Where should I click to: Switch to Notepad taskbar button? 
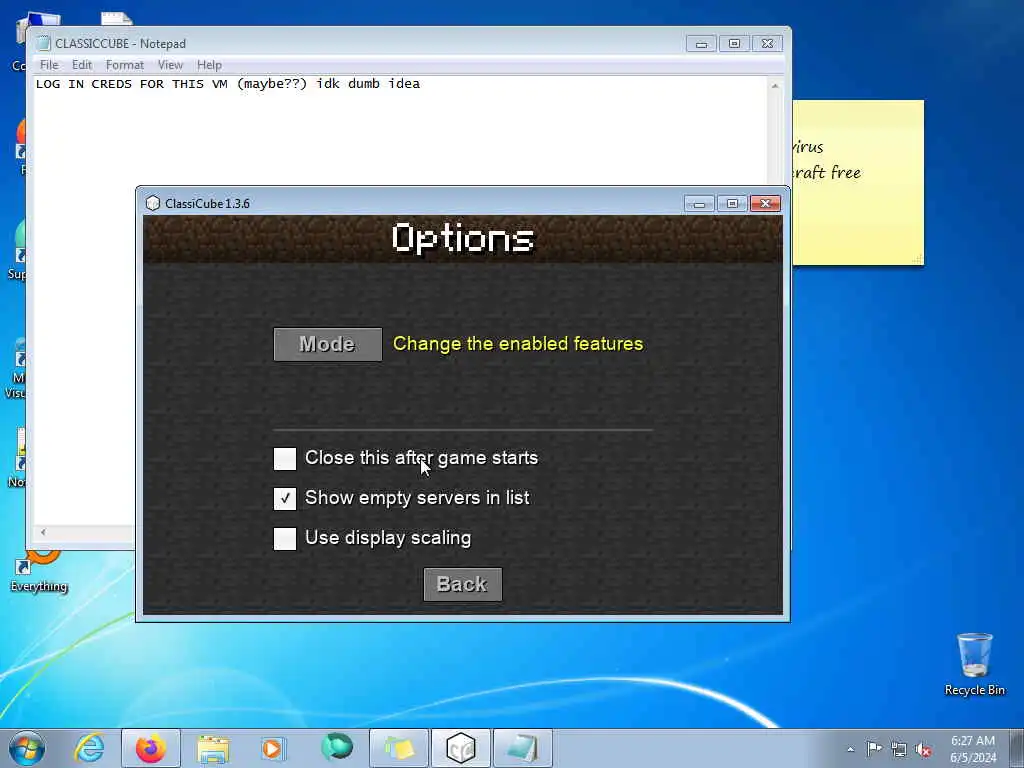(x=522, y=748)
